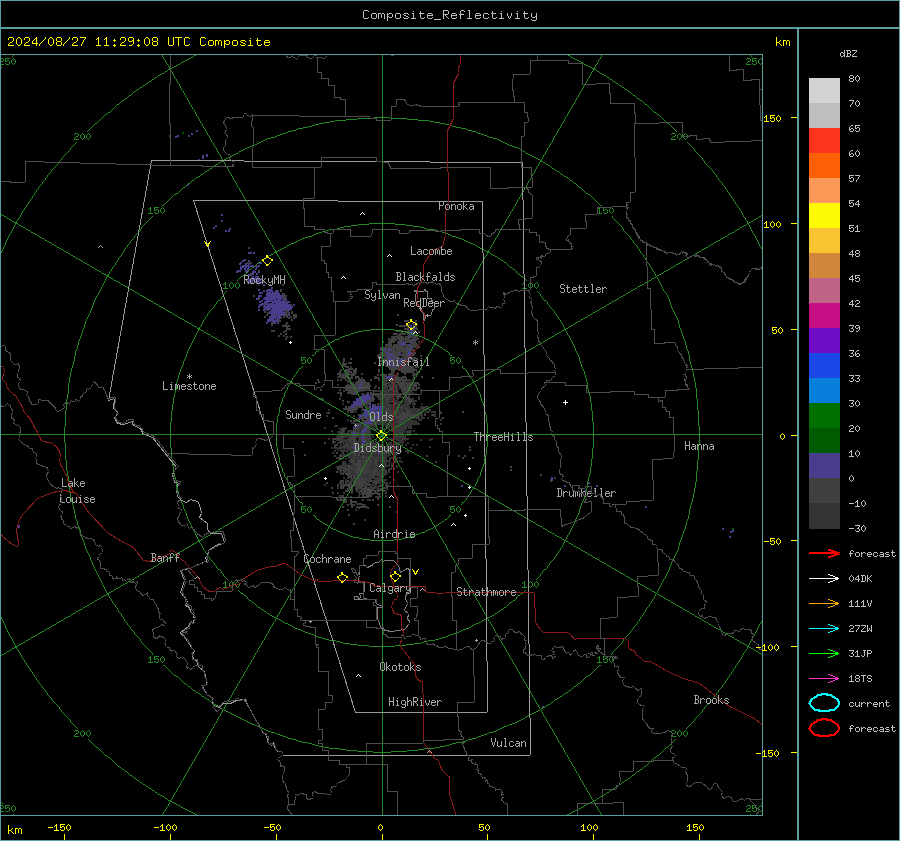The height and width of the screenshot is (841, 900).
Task: Select the Banff label
Action: coord(165,557)
